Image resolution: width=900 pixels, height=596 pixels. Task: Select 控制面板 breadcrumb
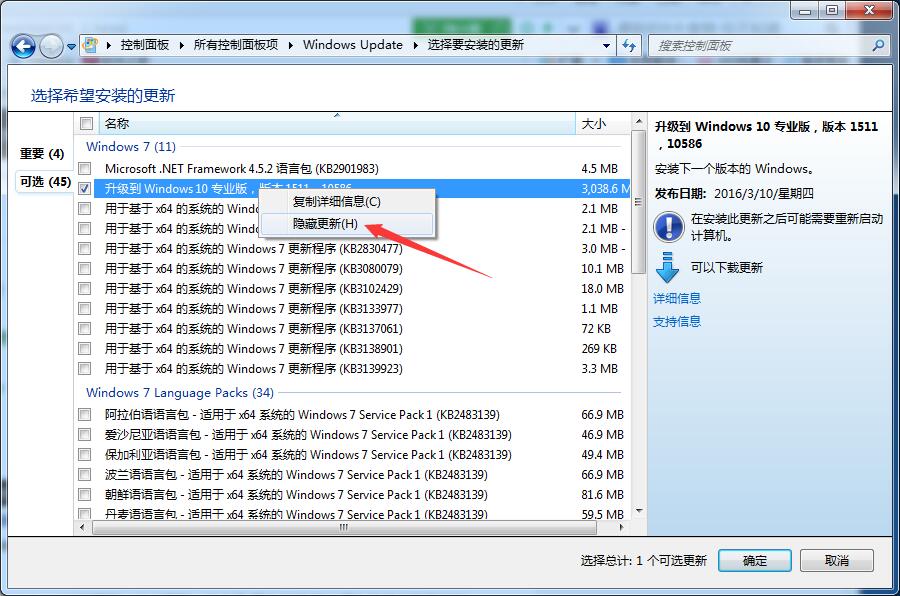pyautogui.click(x=145, y=45)
